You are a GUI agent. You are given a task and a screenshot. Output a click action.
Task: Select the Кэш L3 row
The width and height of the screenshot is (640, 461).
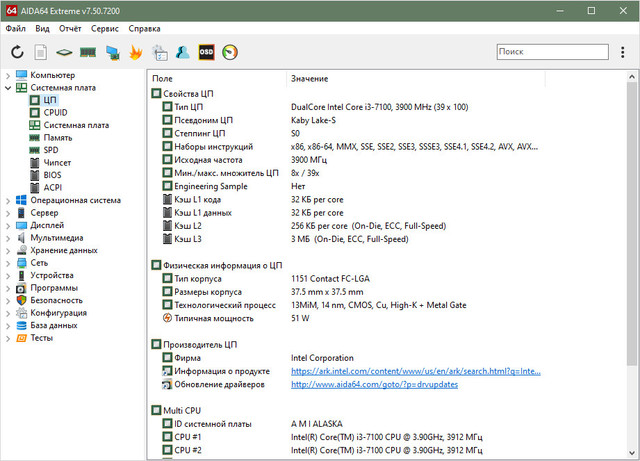click(285, 239)
